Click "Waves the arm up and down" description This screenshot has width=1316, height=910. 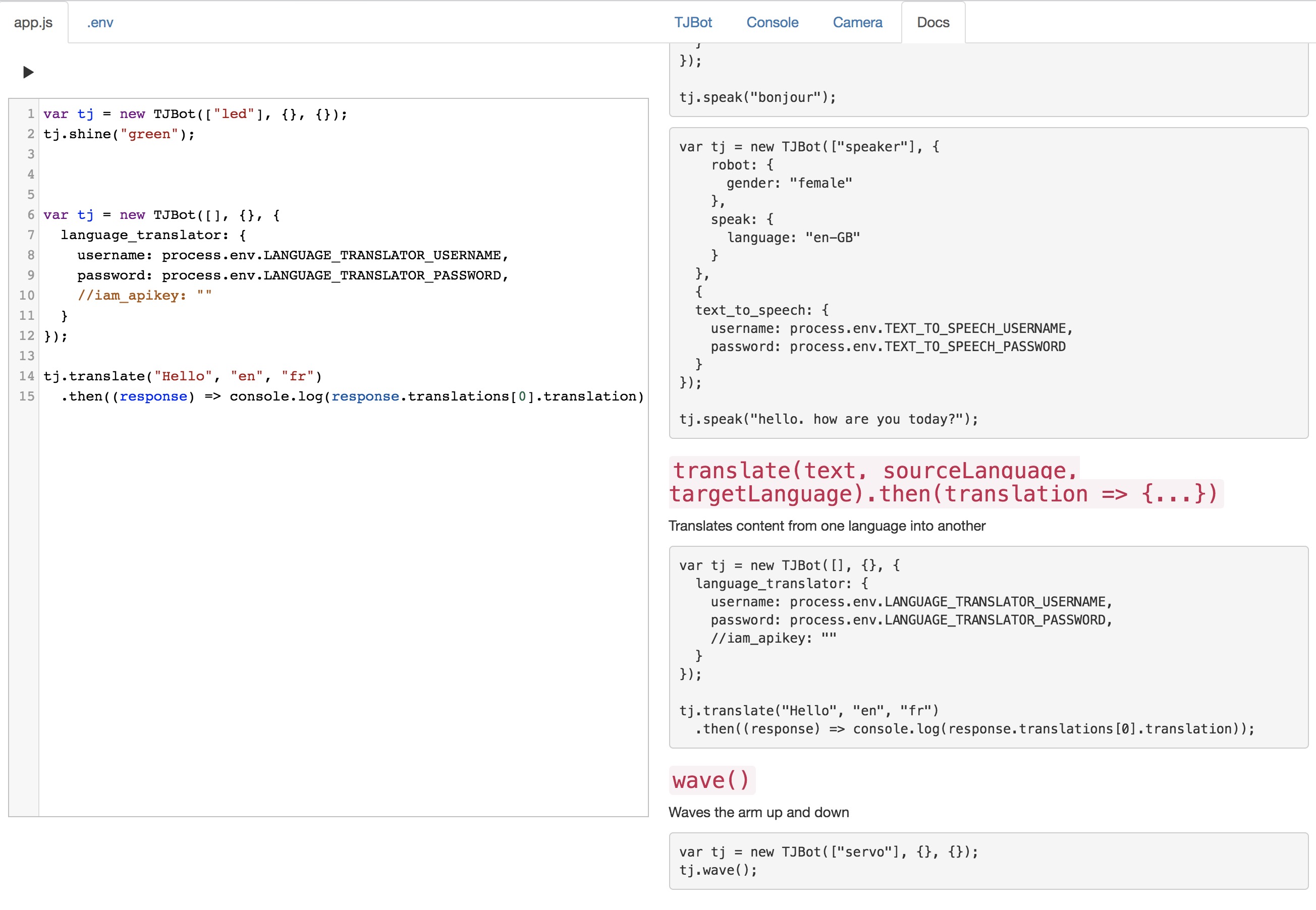(758, 813)
